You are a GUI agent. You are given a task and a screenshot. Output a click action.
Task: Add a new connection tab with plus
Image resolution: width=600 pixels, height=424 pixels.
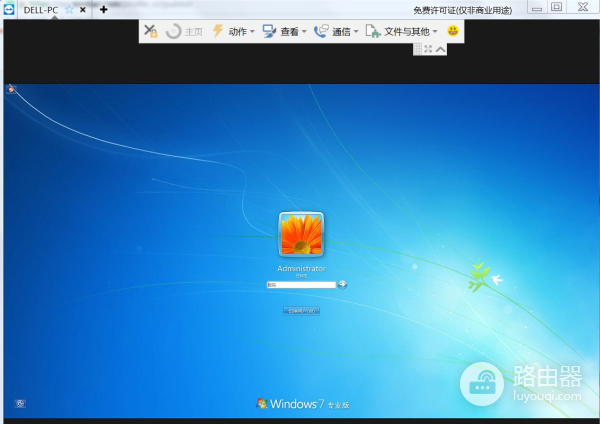coord(103,9)
